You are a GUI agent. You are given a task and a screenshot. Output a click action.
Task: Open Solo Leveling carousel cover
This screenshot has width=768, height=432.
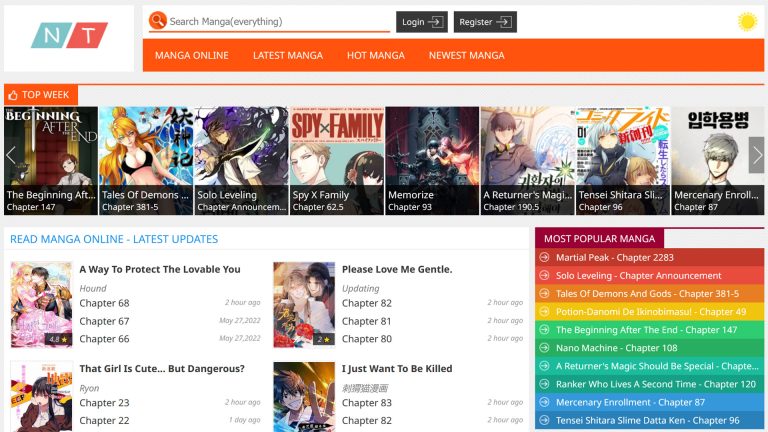pos(241,161)
